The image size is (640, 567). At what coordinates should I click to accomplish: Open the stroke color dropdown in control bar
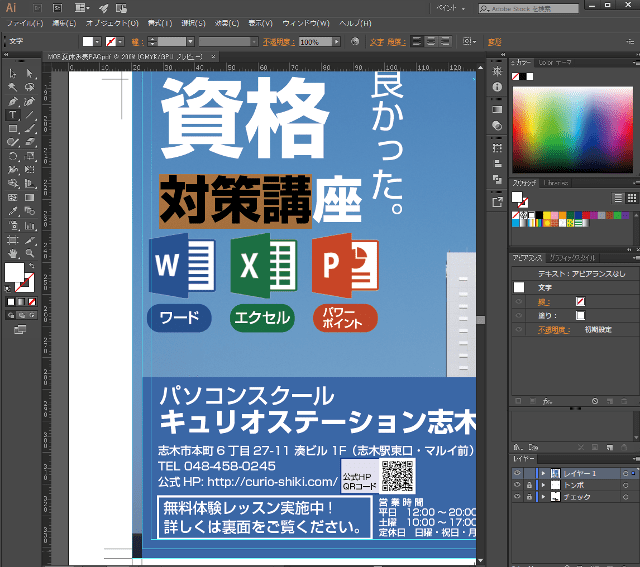coord(120,42)
